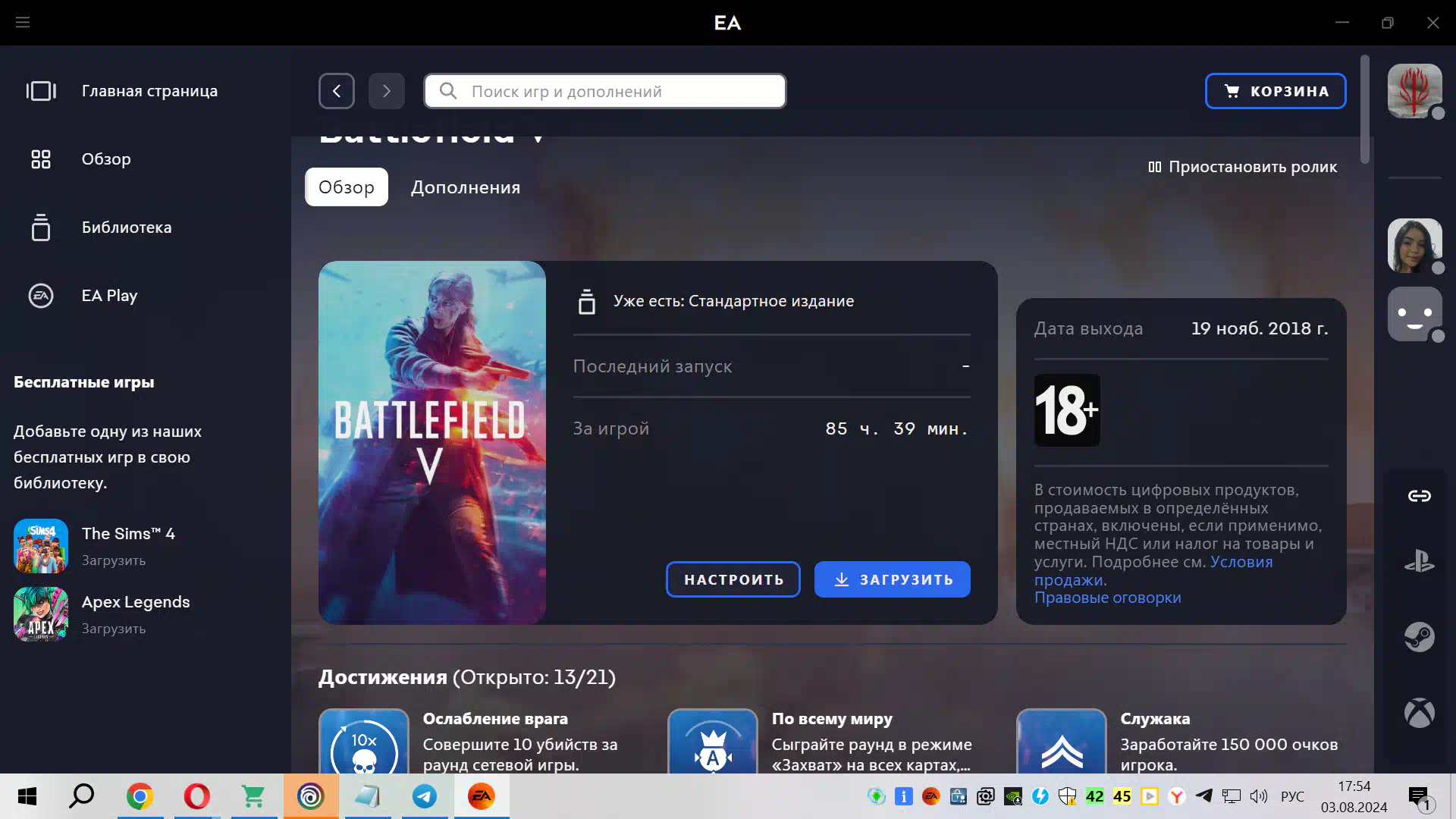Viewport: 1456px width, 819px height.
Task: Click library icon beside Уже есть
Action: point(587,301)
